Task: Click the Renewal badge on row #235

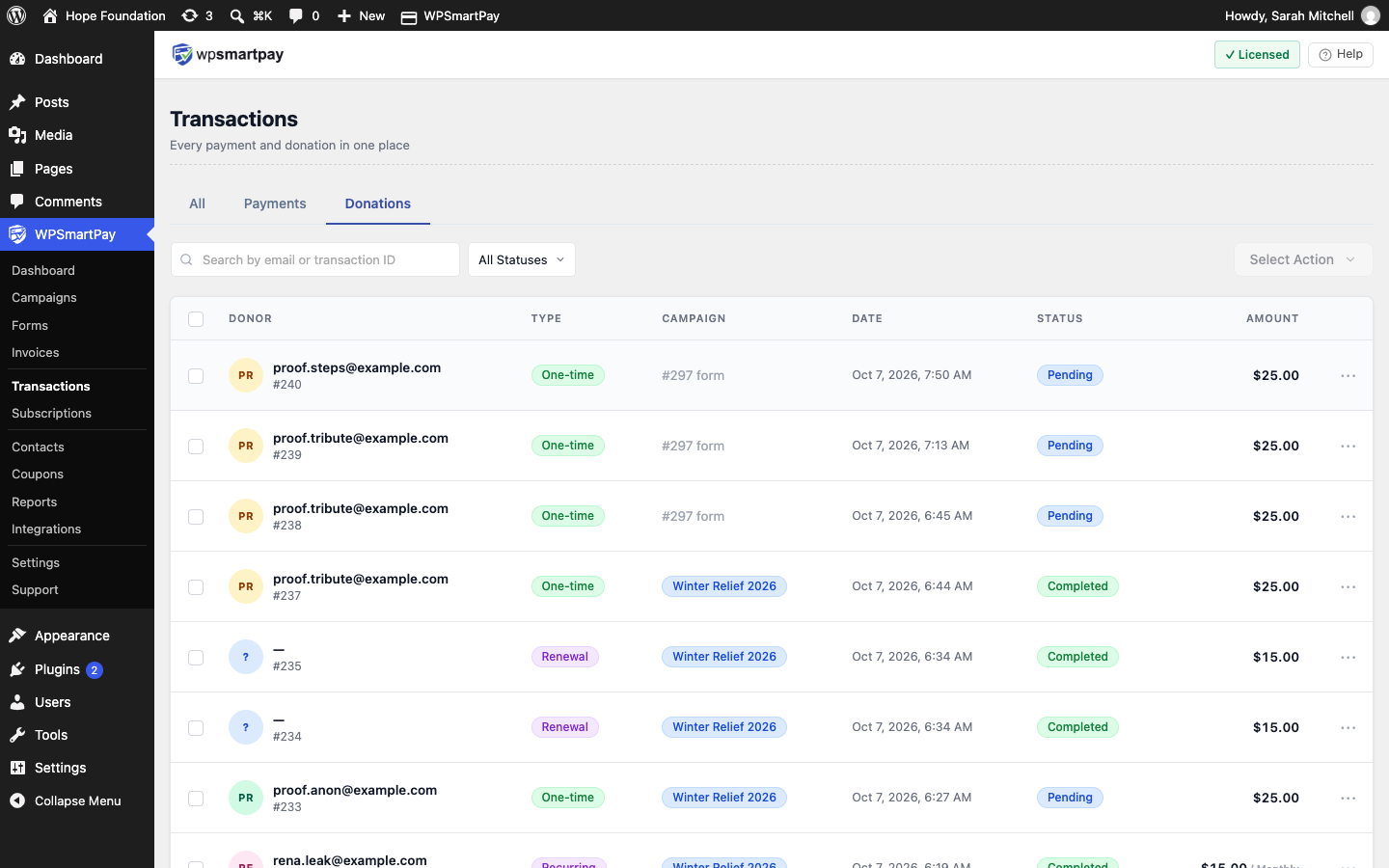Action: click(x=565, y=657)
